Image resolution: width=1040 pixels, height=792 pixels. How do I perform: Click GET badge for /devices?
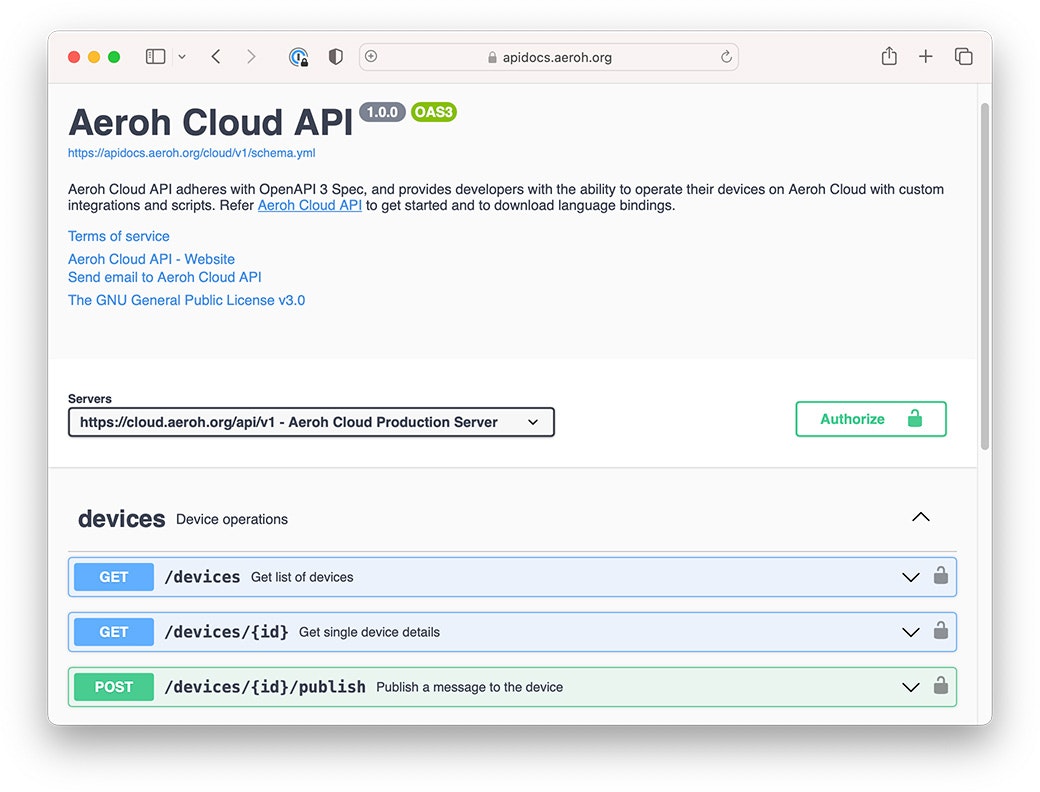tap(113, 577)
